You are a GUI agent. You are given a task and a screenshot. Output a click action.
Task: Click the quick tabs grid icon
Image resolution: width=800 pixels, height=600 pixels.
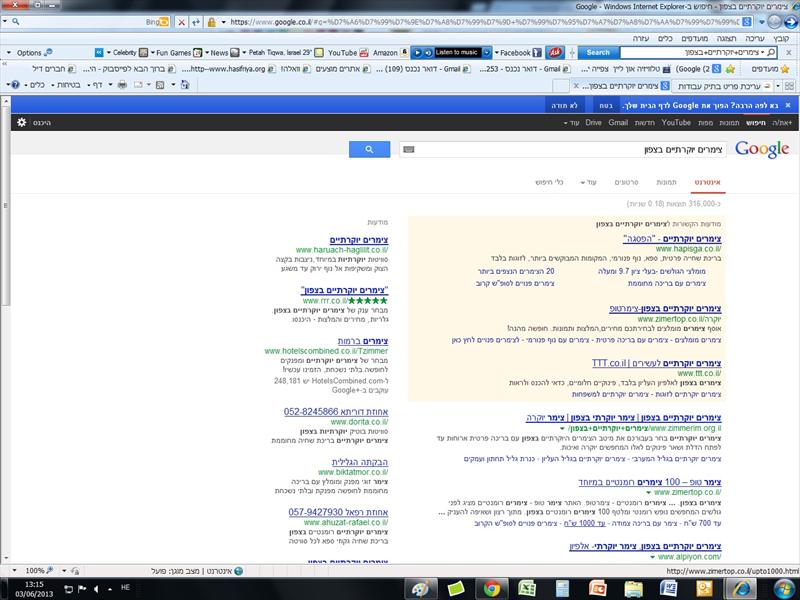pyautogui.click(x=789, y=86)
